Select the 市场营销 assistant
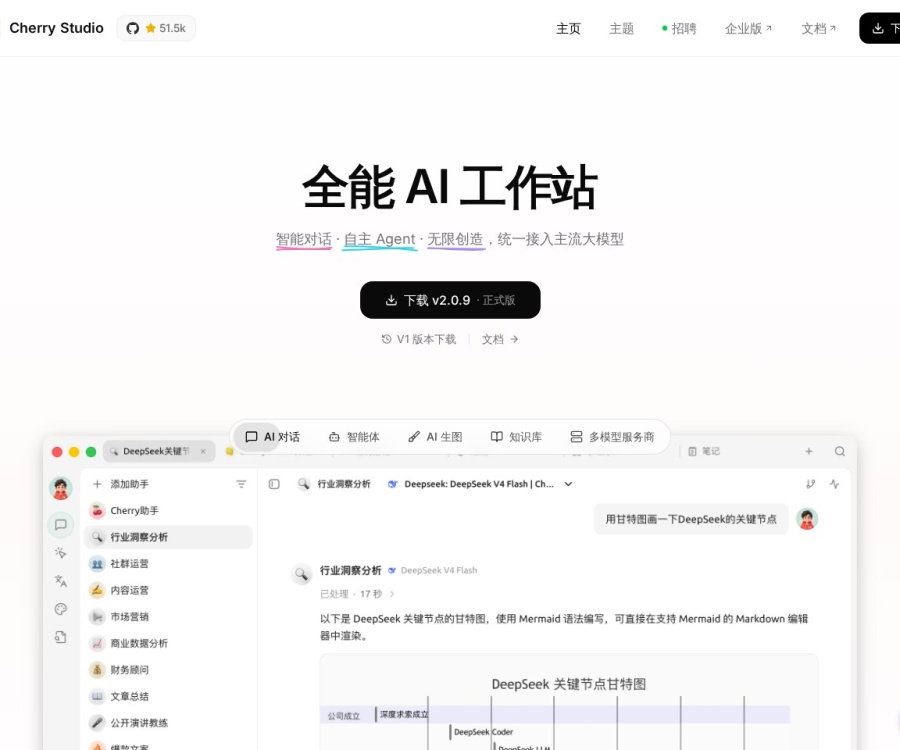Viewport: 900px width, 750px height. point(168,617)
